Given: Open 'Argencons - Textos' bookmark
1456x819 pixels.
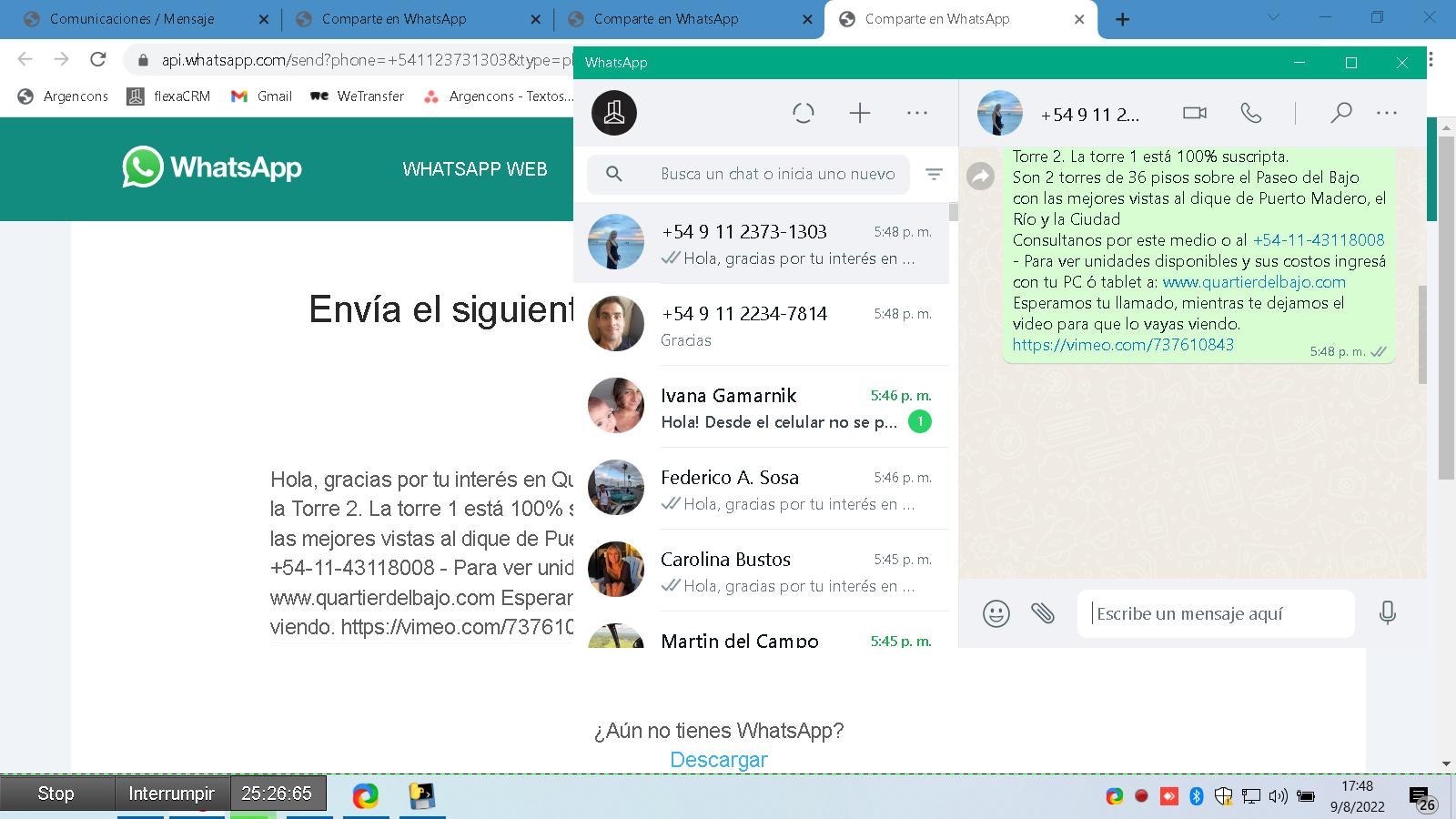Looking at the screenshot, I should 499,96.
